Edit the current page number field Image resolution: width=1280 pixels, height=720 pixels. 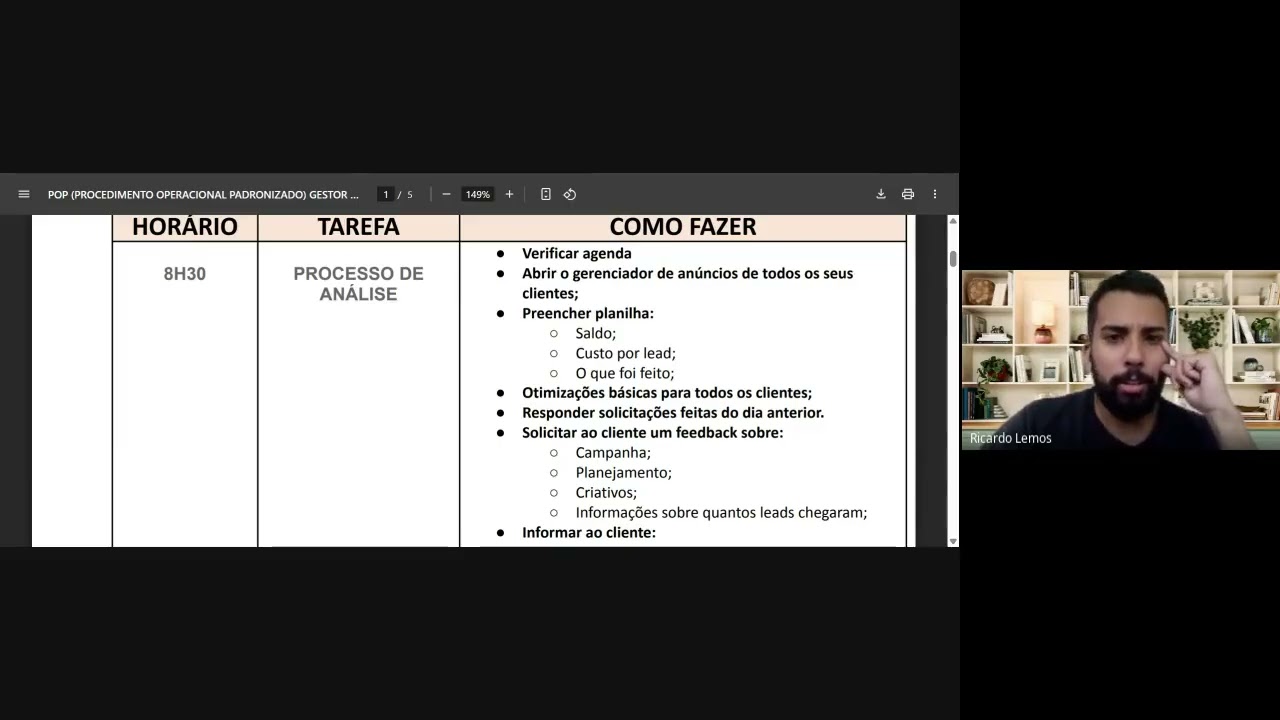[x=385, y=194]
